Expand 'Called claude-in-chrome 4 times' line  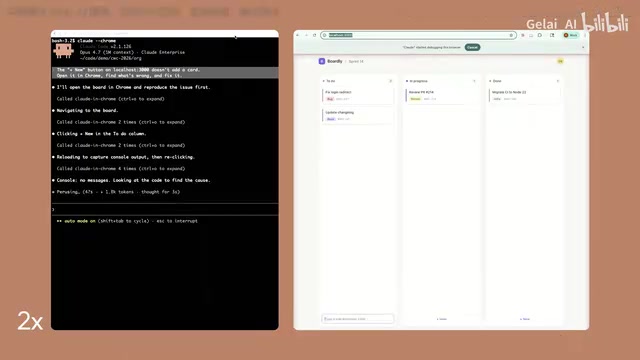[121, 169]
